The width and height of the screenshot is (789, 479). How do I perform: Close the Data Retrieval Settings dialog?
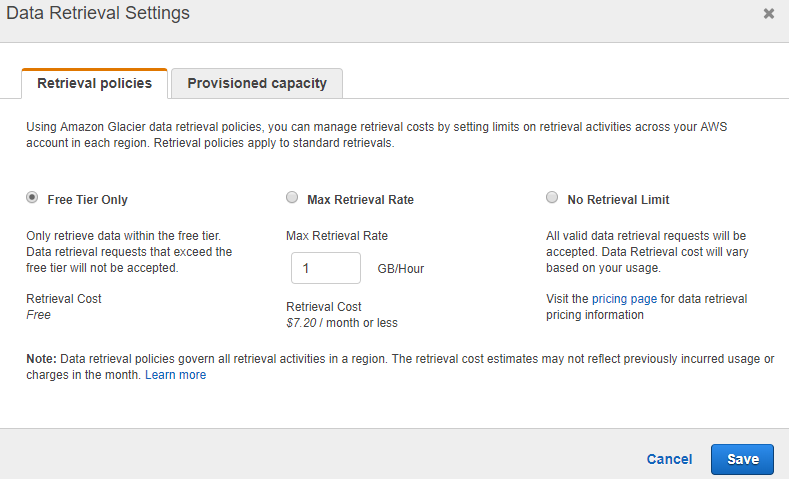768,14
